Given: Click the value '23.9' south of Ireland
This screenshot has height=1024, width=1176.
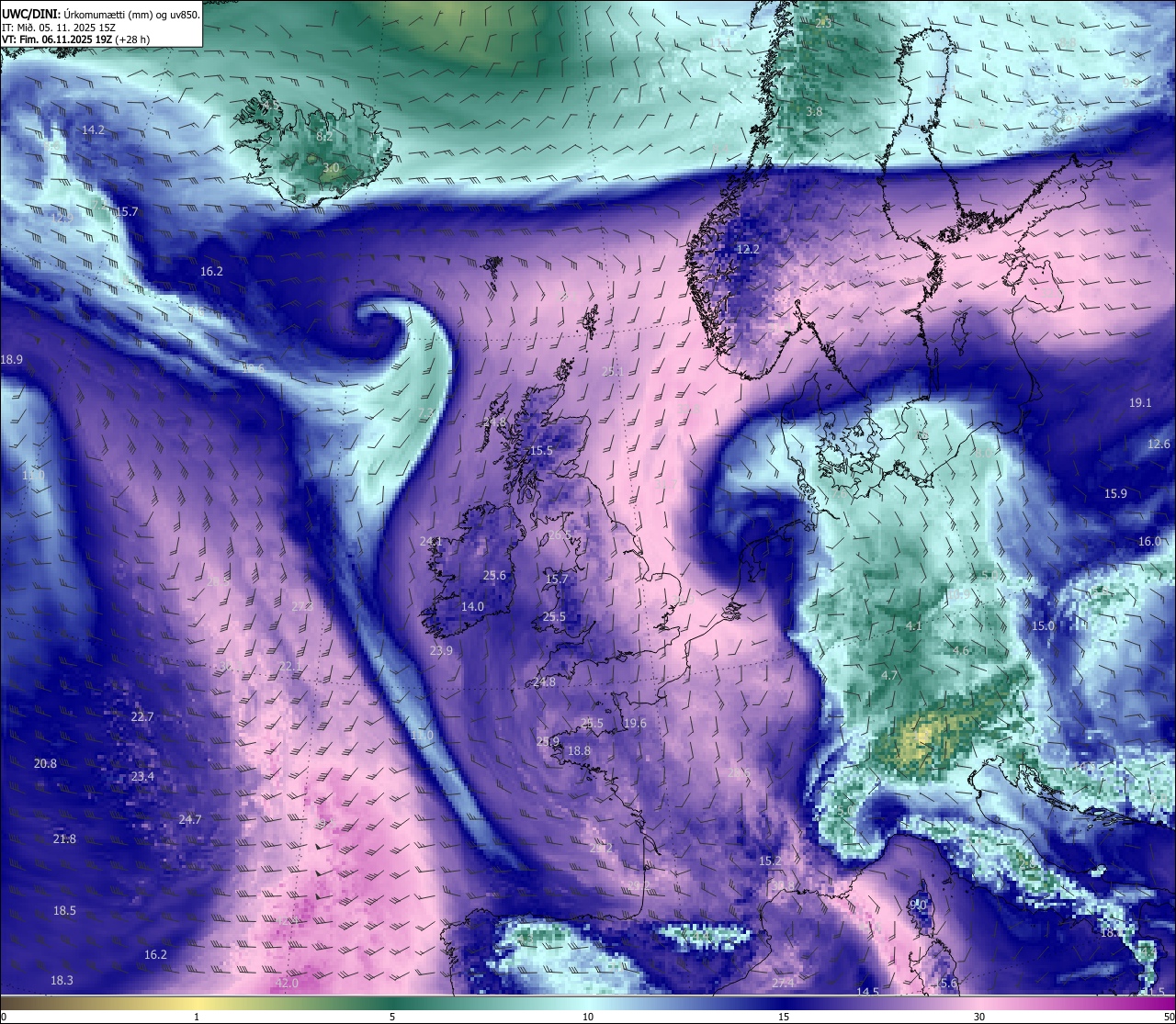Looking at the screenshot, I should pyautogui.click(x=441, y=650).
